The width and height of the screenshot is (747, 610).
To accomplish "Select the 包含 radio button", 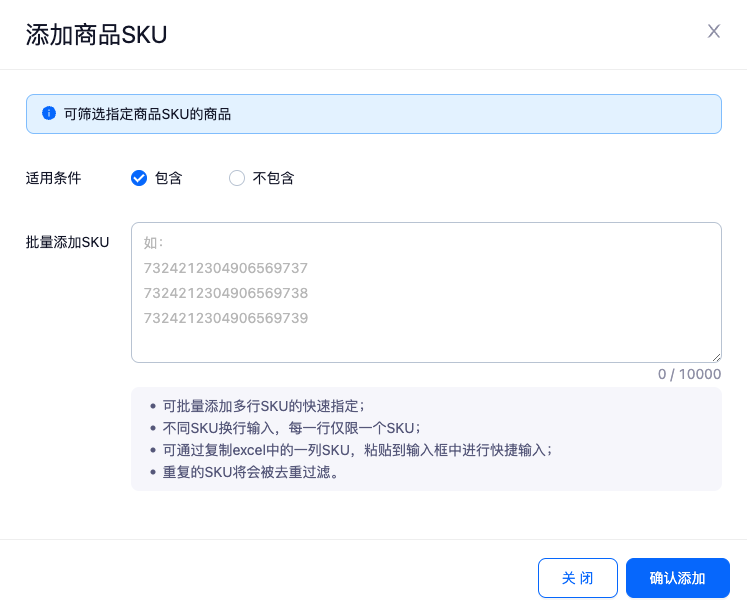I will click(x=139, y=178).
